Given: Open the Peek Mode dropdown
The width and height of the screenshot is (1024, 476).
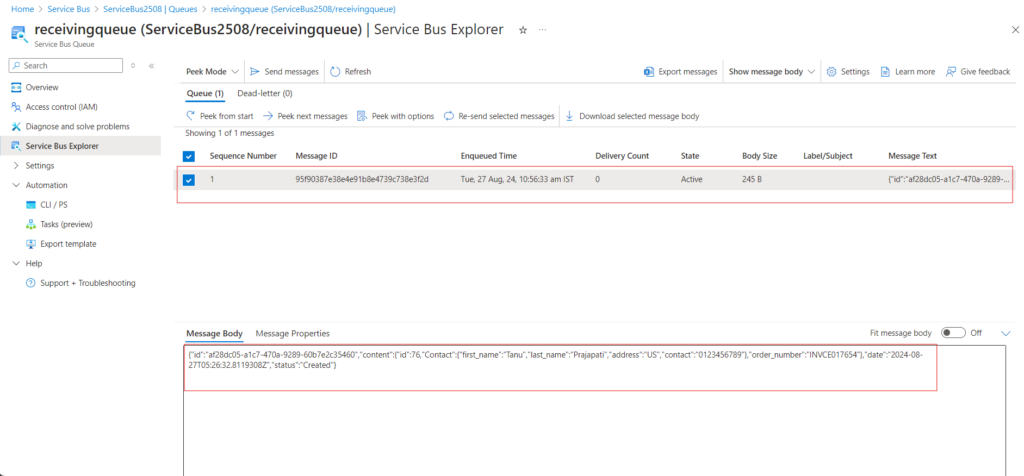Looking at the screenshot, I should point(213,72).
